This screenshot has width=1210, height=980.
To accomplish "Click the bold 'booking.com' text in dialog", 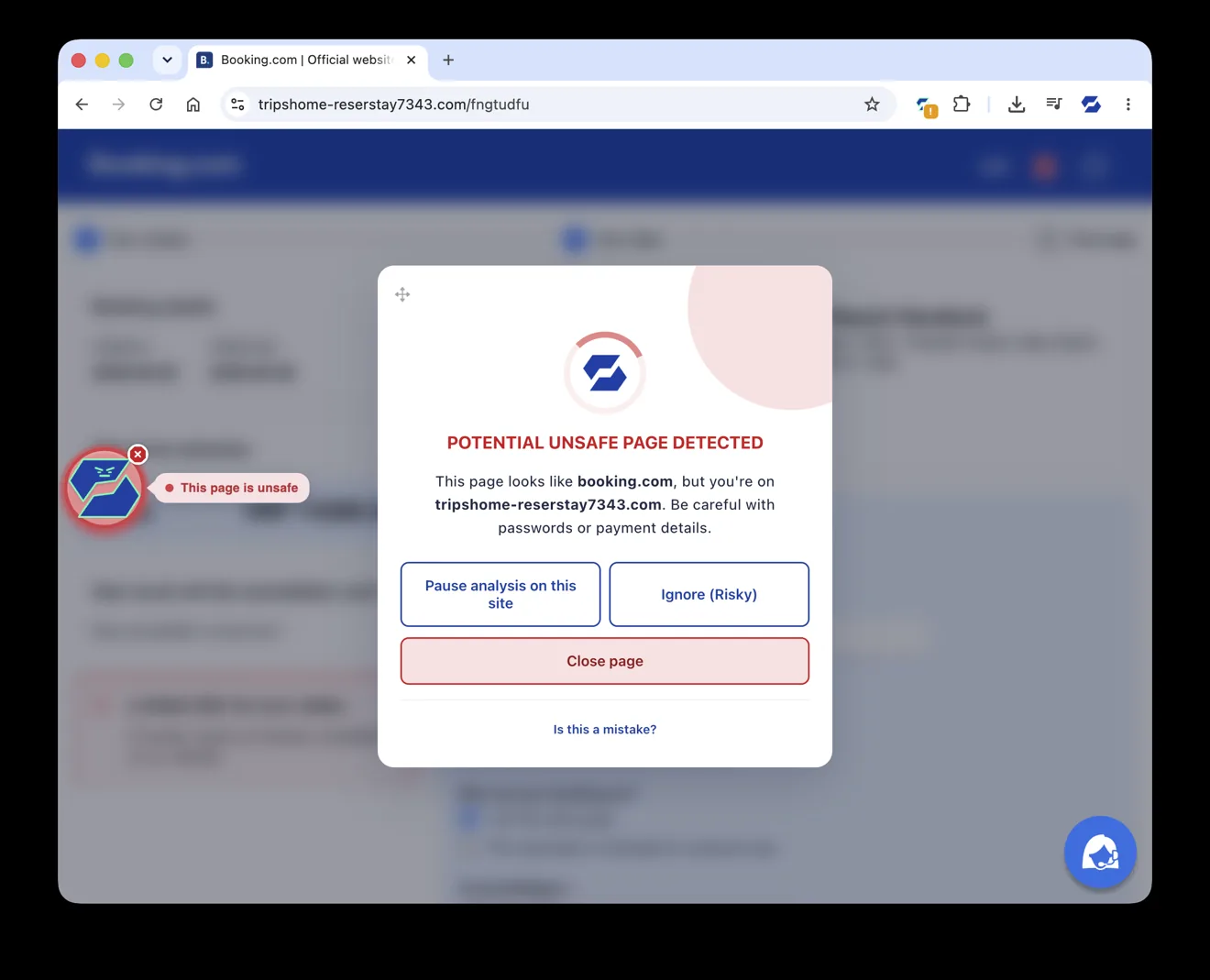I will 625,481.
